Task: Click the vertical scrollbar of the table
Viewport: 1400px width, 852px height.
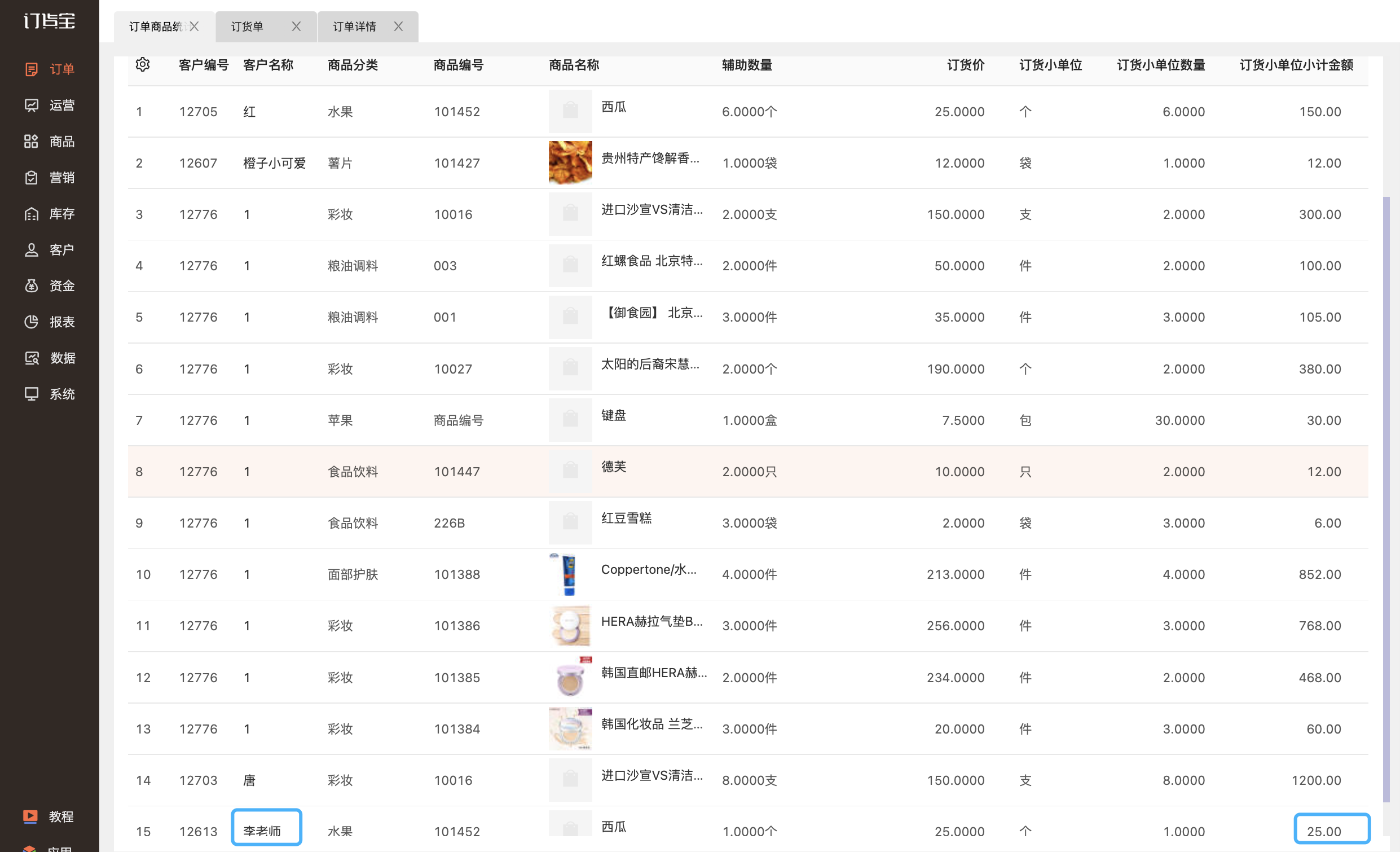Action: tap(1386, 500)
